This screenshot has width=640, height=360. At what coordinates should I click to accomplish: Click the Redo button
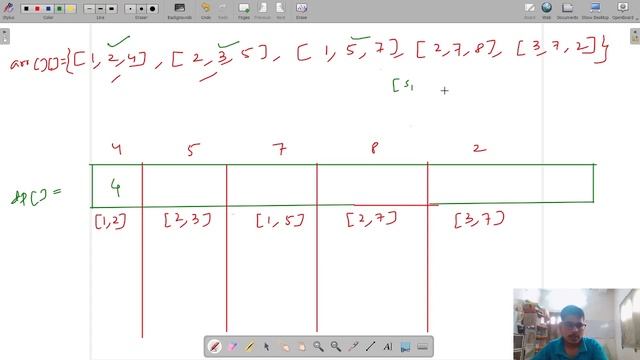pyautogui.click(x=222, y=10)
